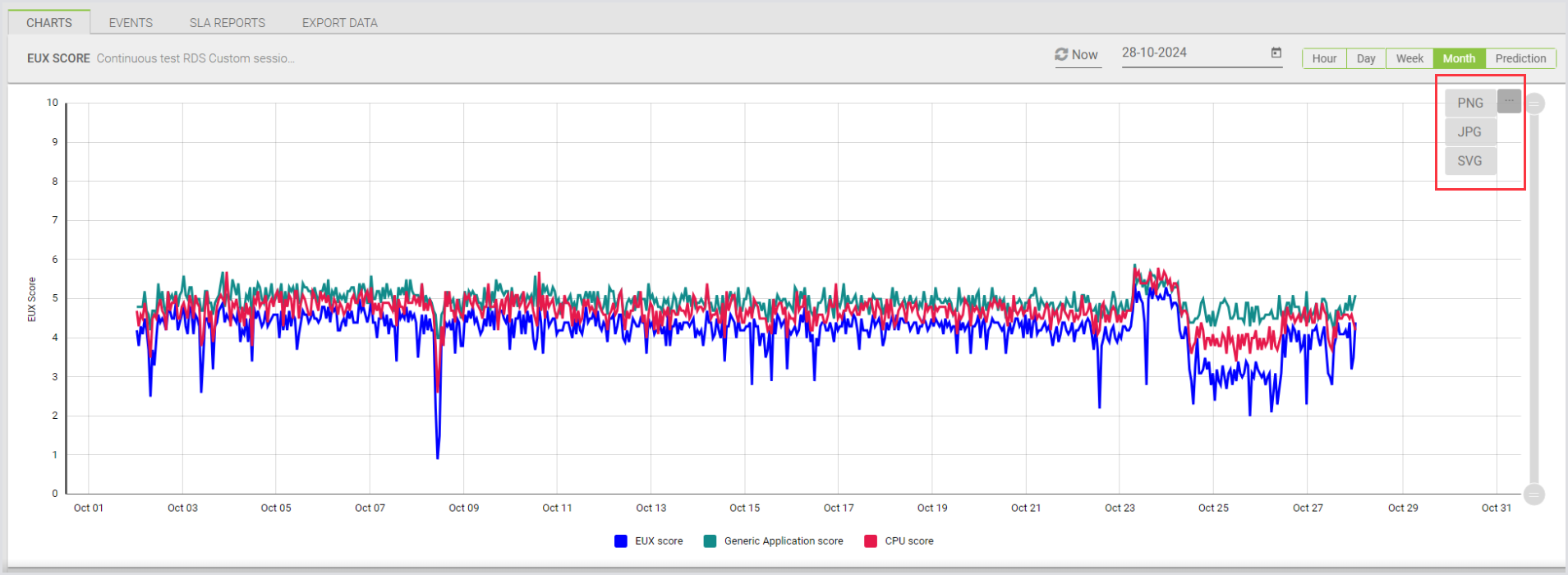Click the blue EUX score legend marker
The image size is (1568, 575).
pos(621,540)
